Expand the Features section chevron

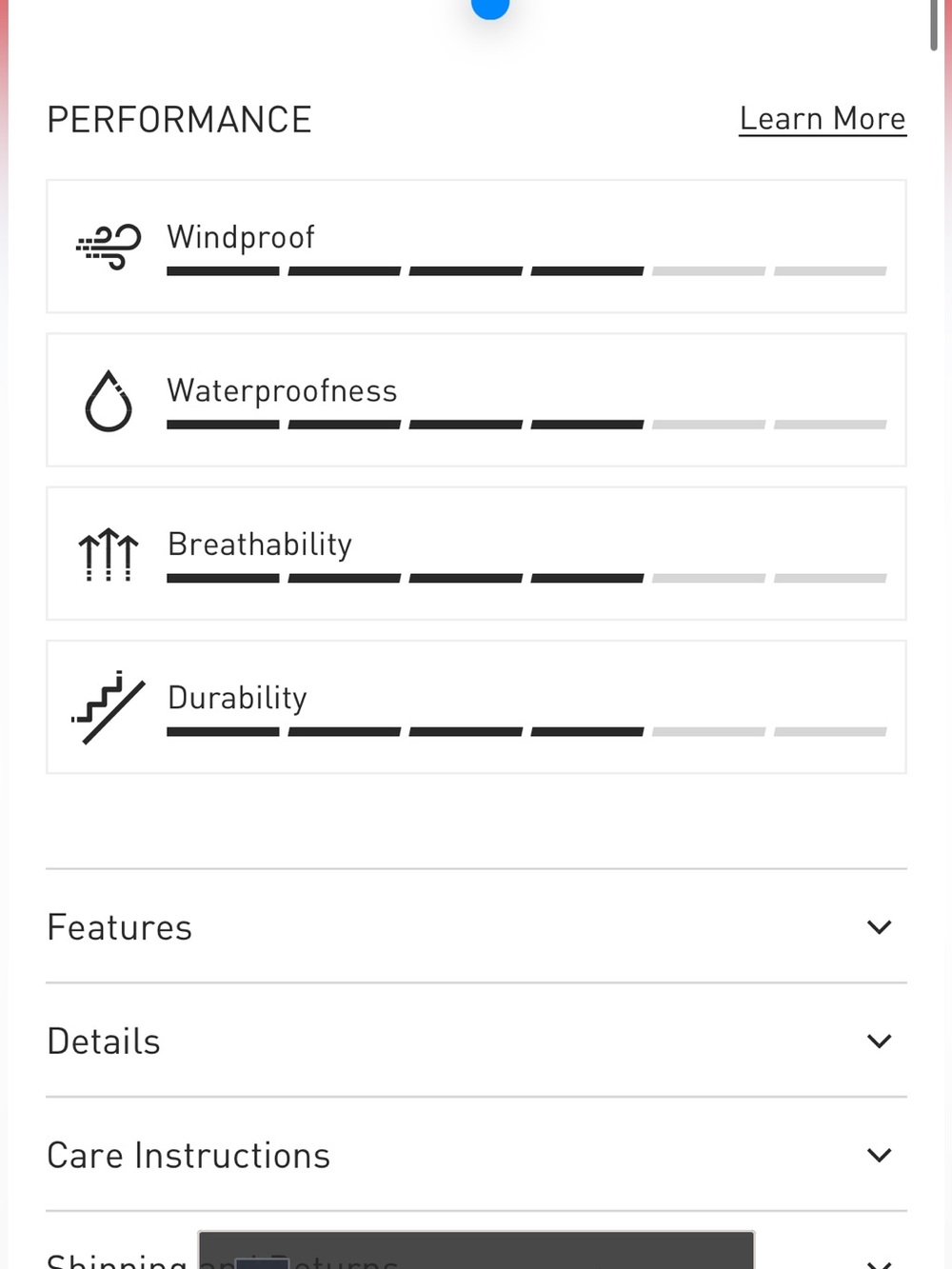pos(880,926)
